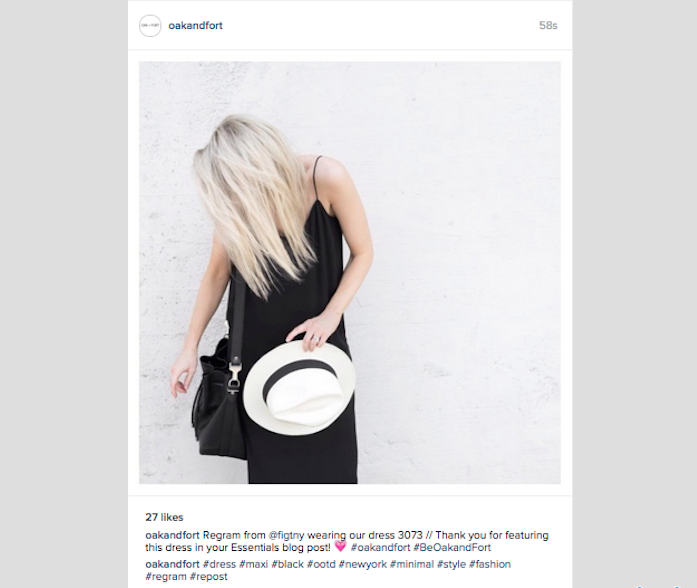The height and width of the screenshot is (588, 697).
Task: Click the 27 likes count
Action: tap(164, 517)
